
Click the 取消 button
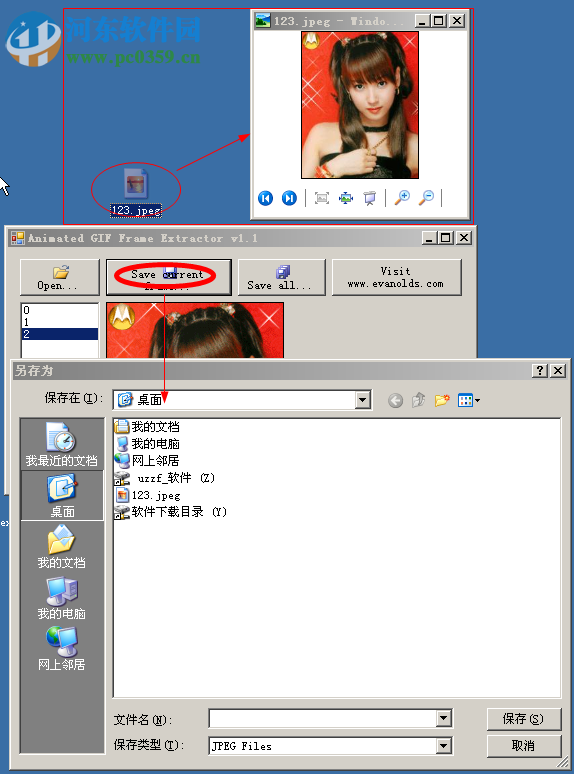click(524, 745)
